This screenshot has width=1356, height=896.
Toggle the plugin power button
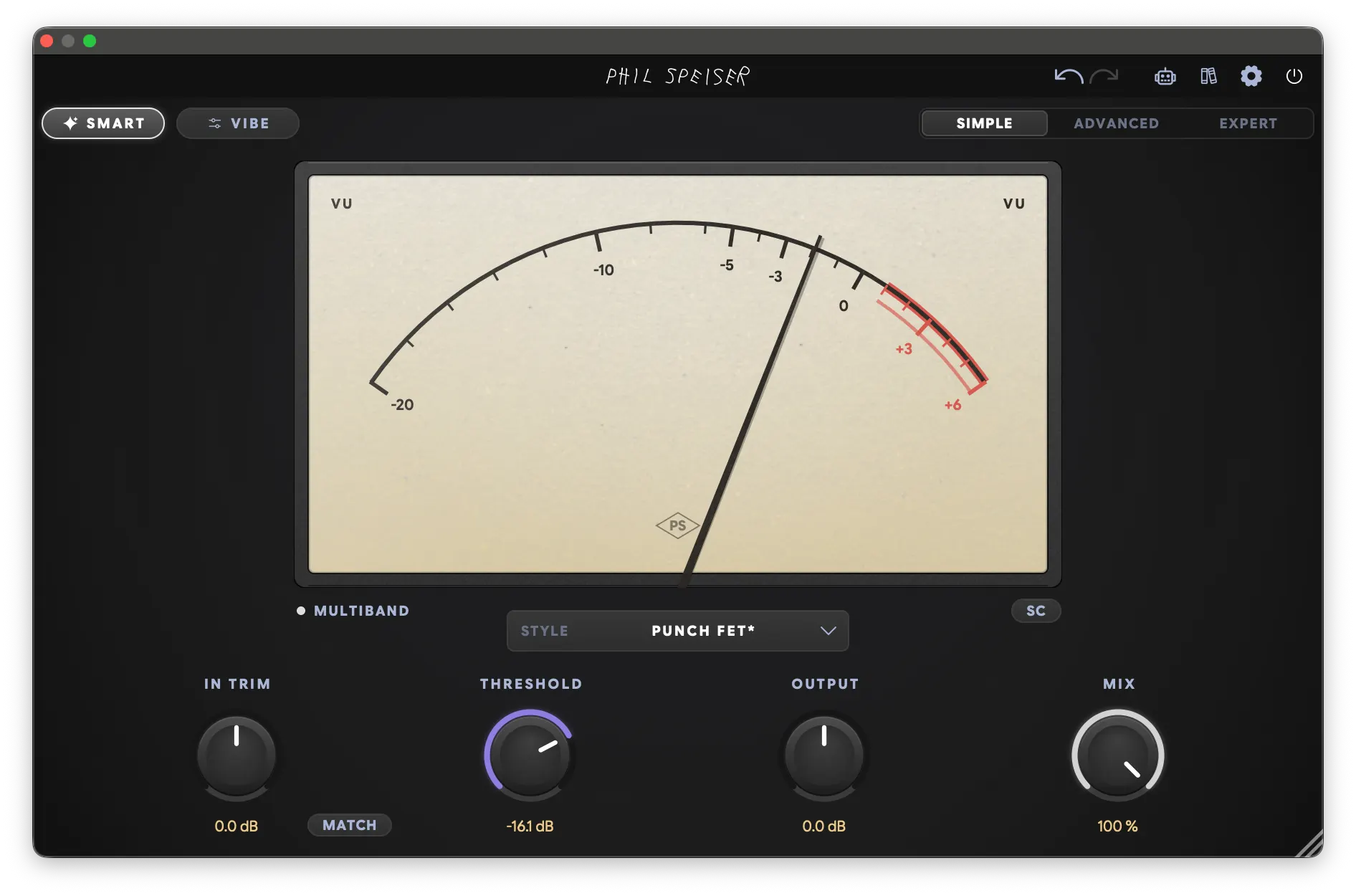(1294, 76)
